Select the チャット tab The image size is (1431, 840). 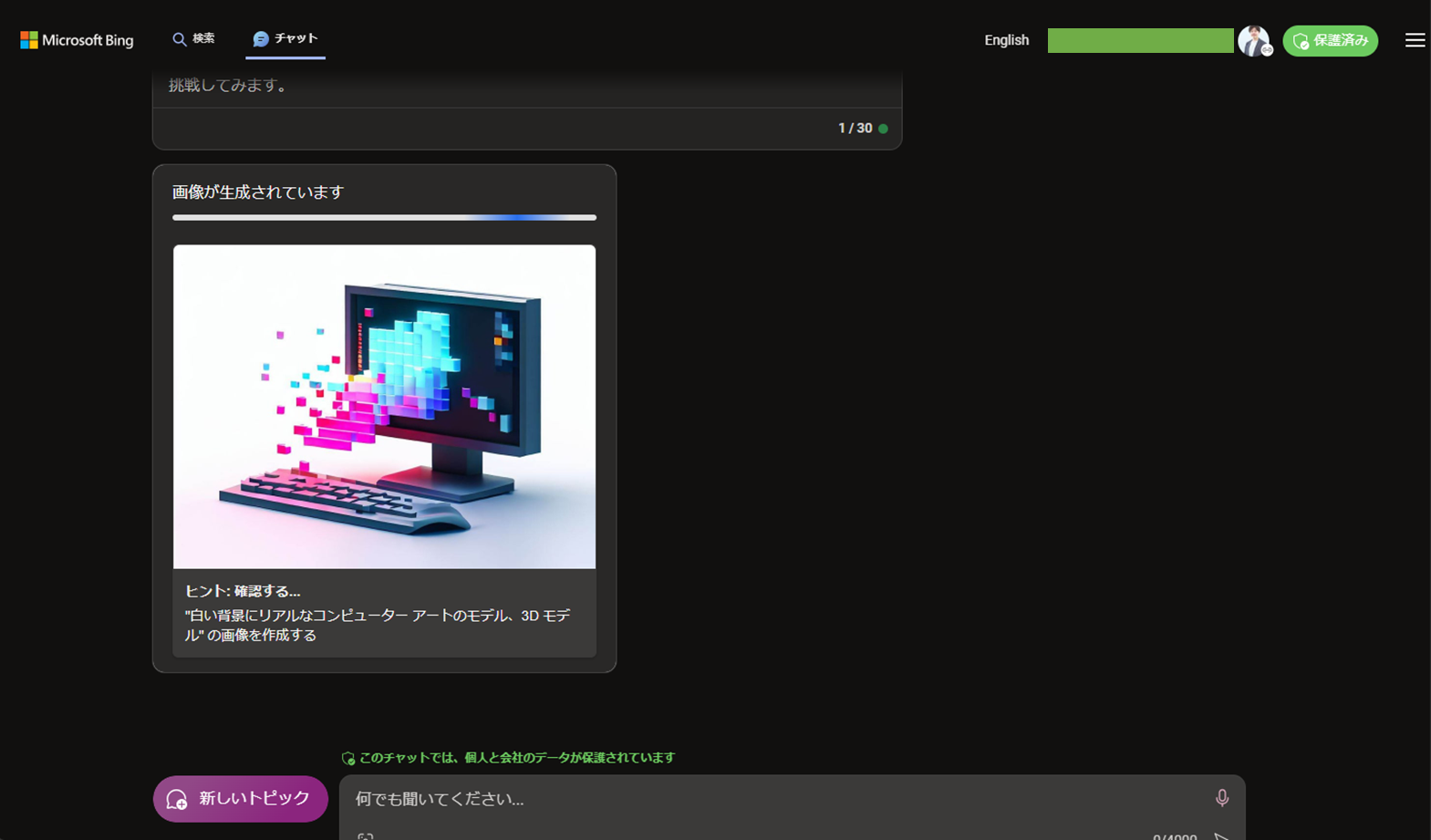(x=285, y=39)
